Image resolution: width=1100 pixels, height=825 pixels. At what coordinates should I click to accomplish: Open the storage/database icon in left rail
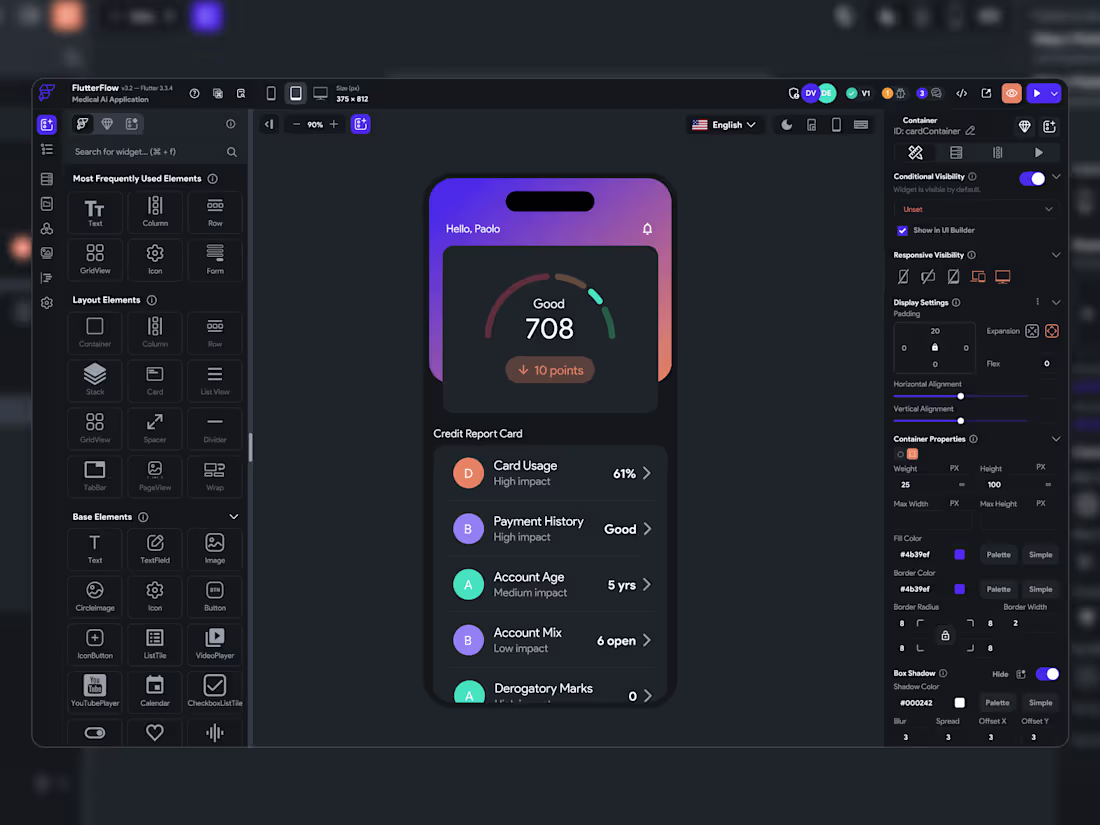pos(47,179)
